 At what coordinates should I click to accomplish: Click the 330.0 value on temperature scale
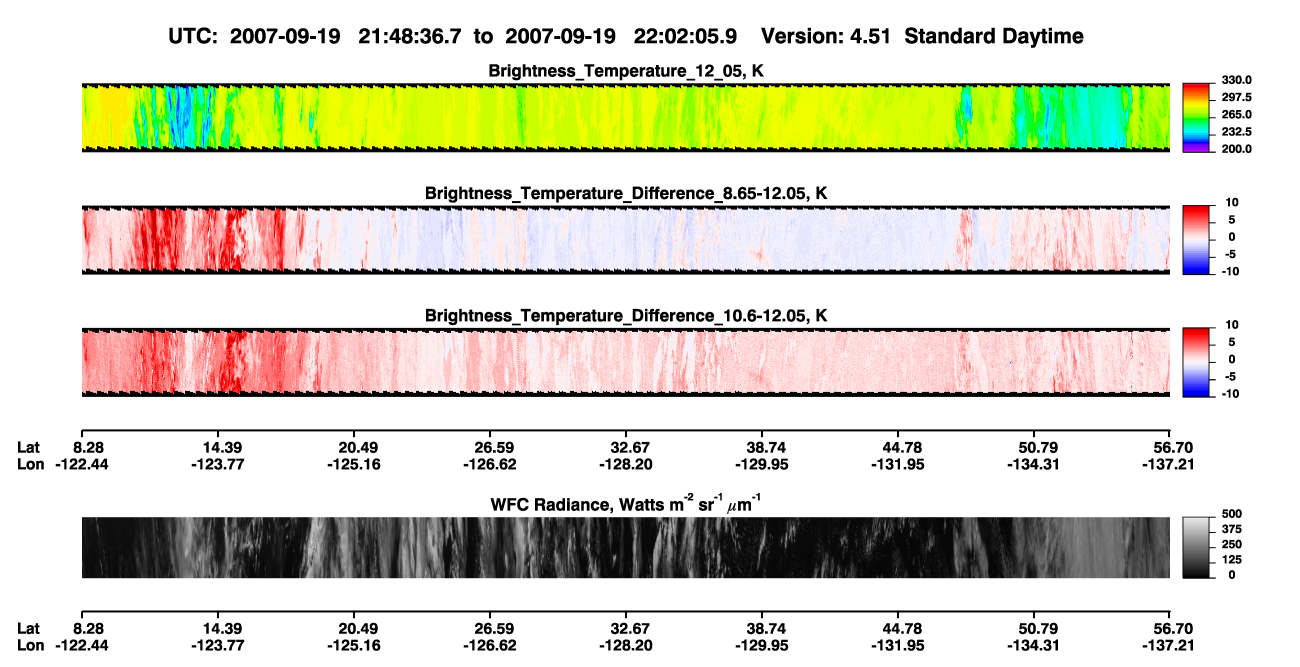(1238, 80)
